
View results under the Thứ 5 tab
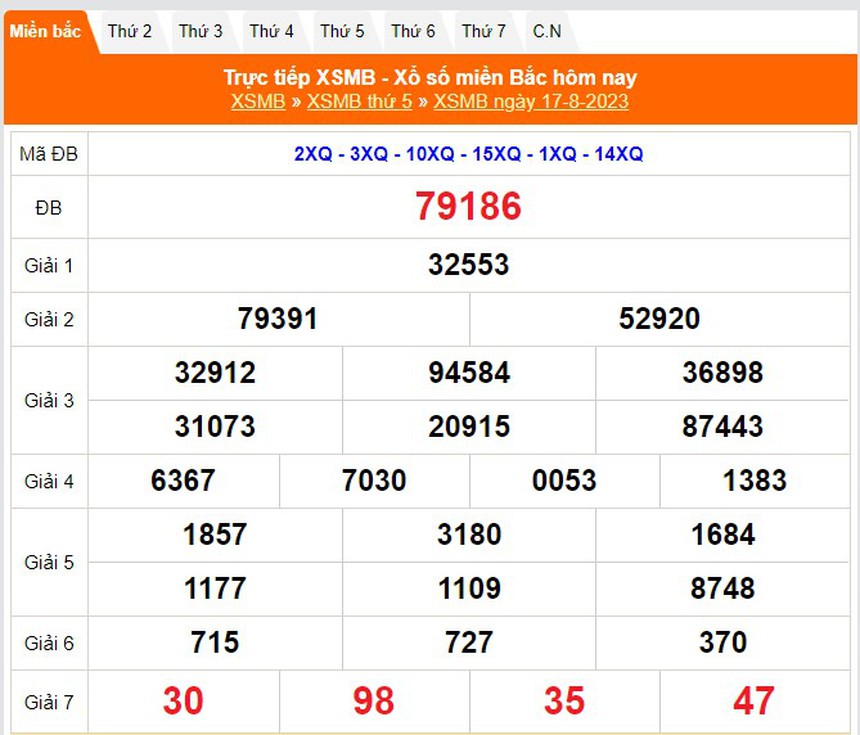[344, 31]
